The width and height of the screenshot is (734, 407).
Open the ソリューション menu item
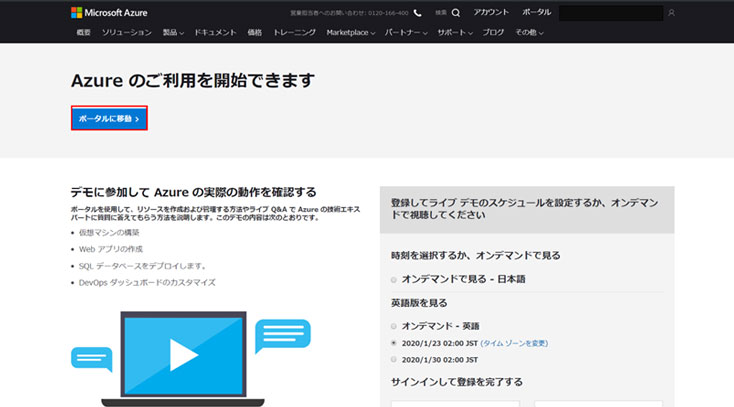pos(127,32)
